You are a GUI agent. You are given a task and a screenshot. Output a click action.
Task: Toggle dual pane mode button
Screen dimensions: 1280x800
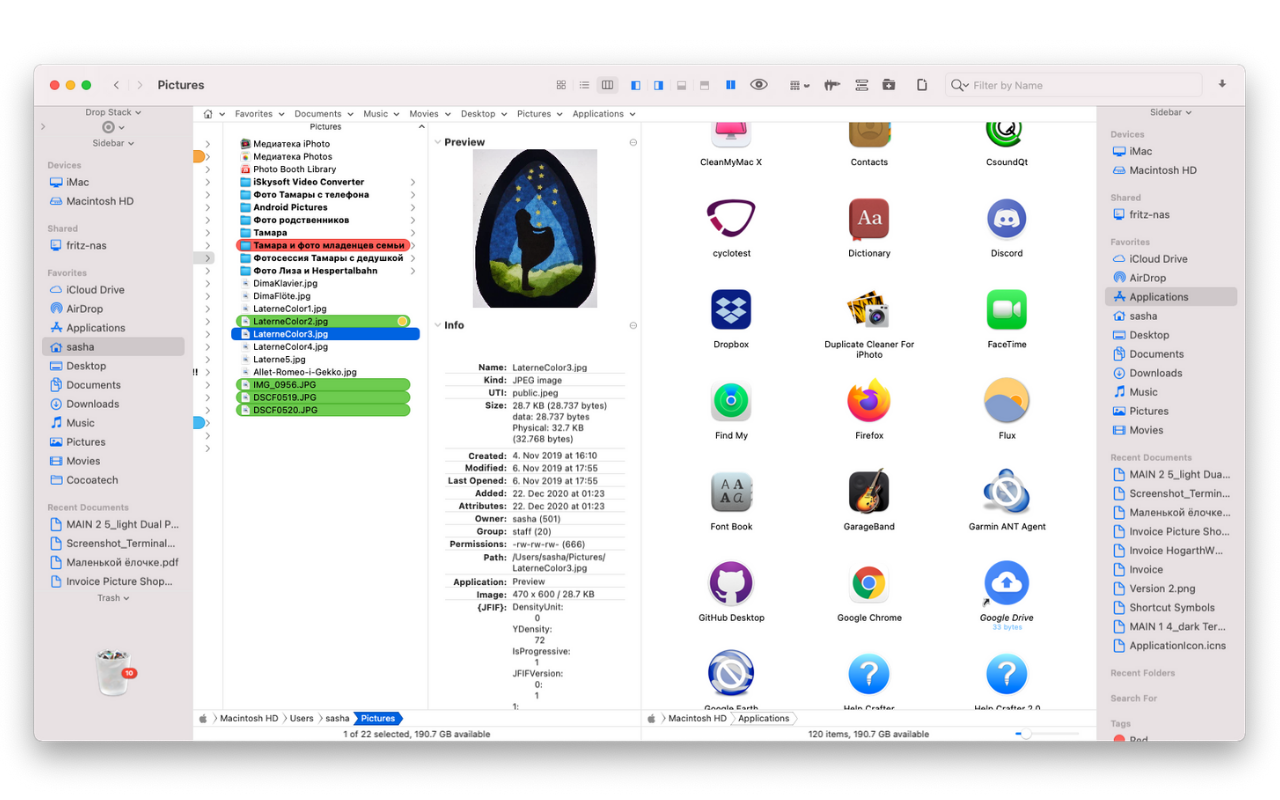(730, 85)
